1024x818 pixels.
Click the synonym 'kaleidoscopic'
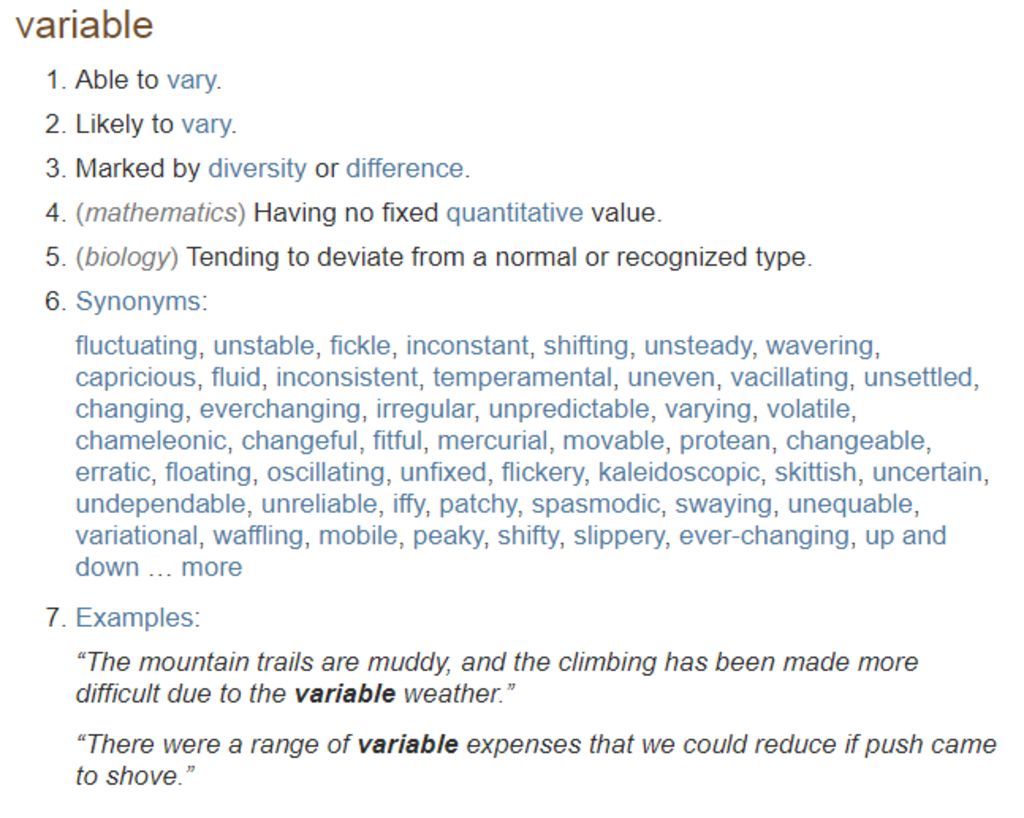click(x=679, y=473)
